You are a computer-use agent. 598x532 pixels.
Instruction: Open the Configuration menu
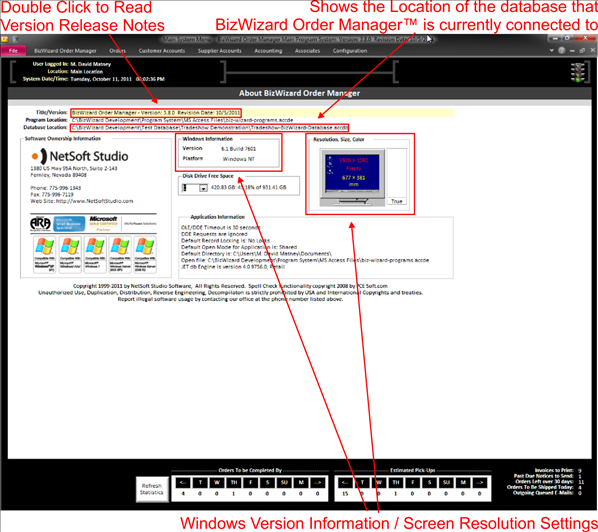click(350, 51)
